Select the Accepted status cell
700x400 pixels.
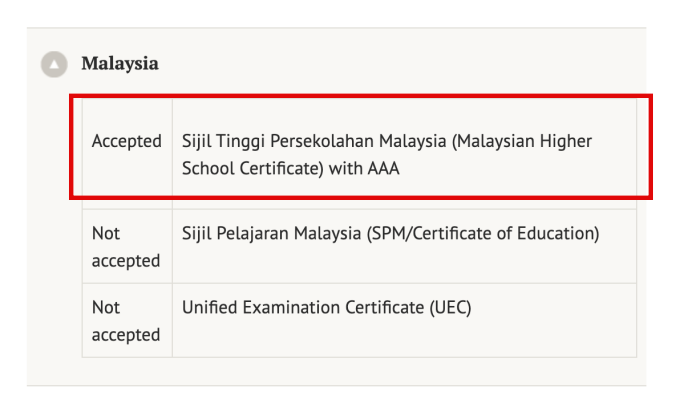coord(126,141)
